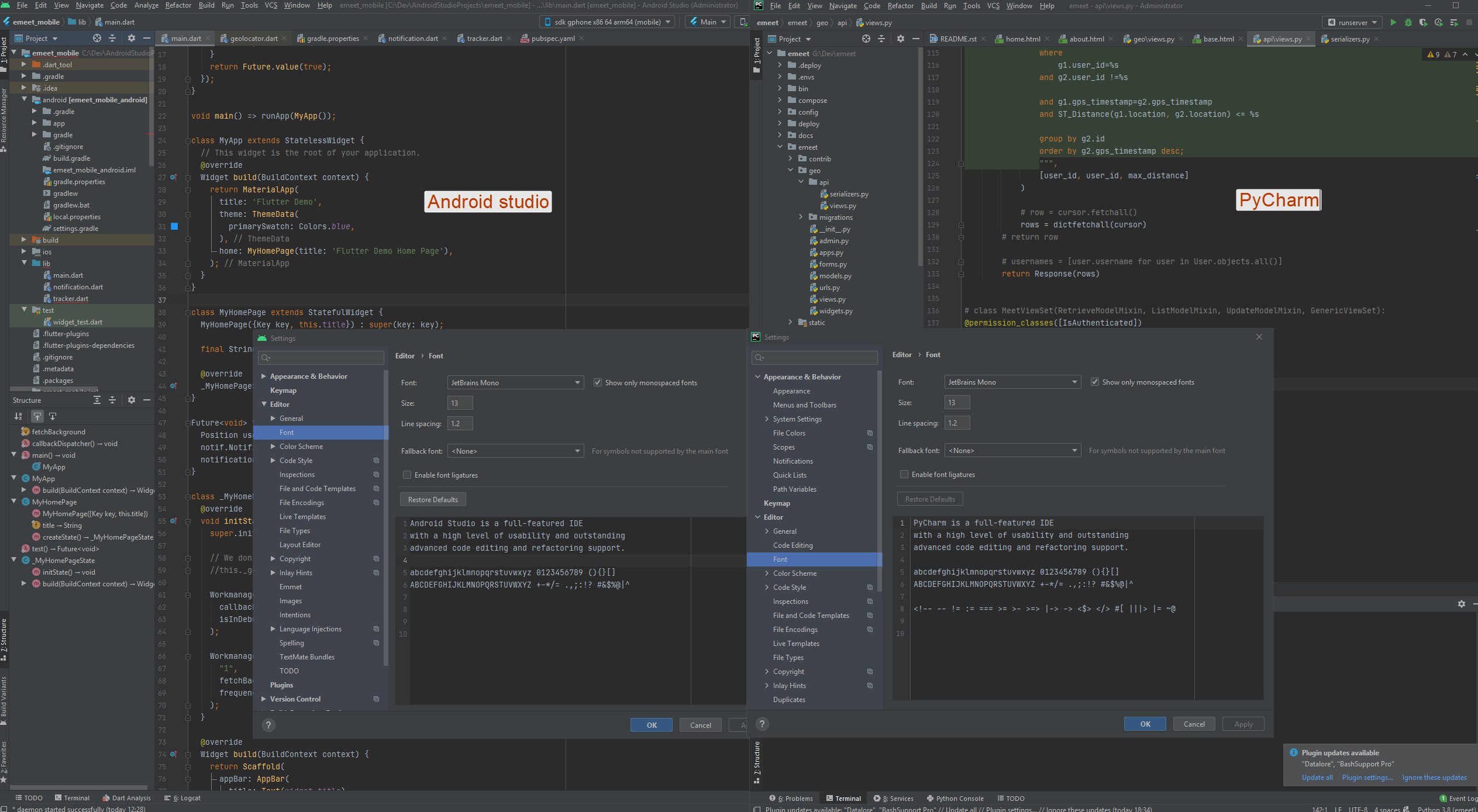Enable font ligatures in Android Studio Settings
This screenshot has width=1478, height=812.
[406, 475]
